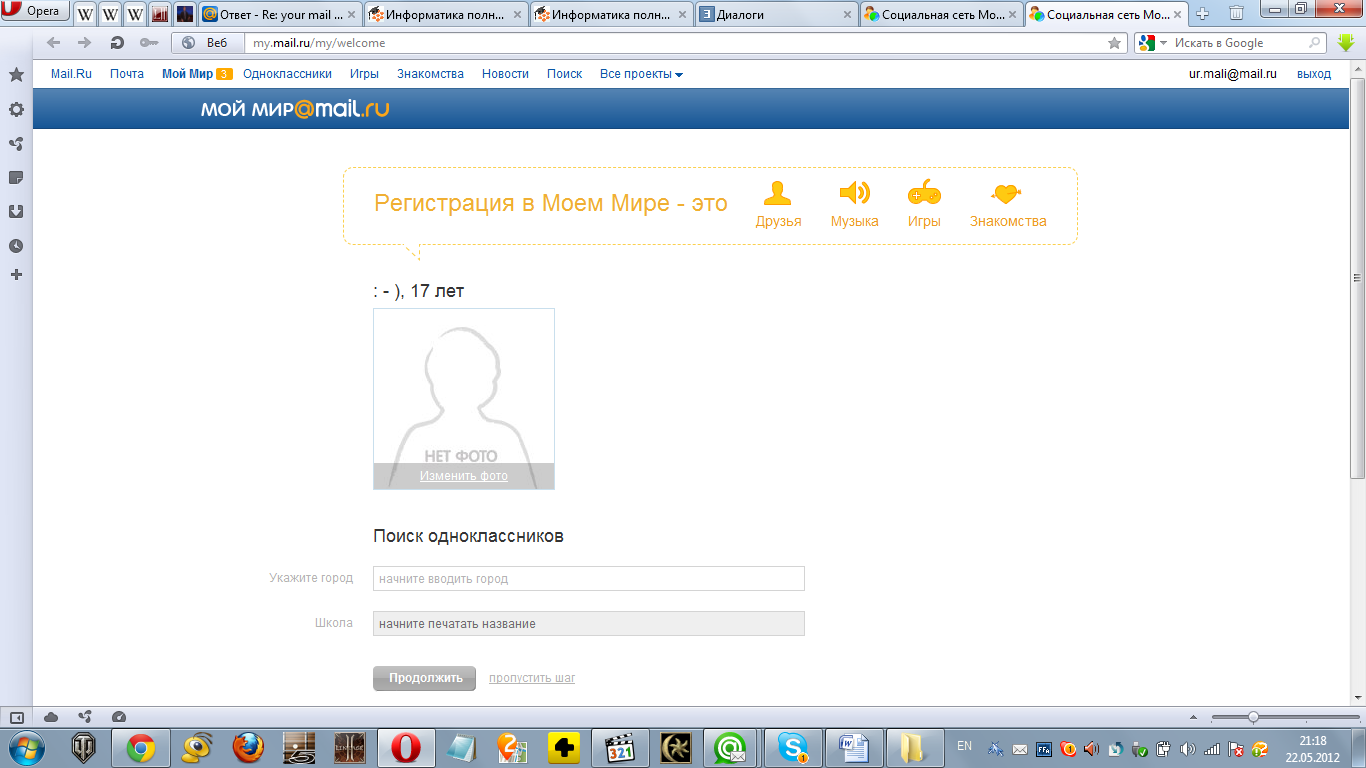1366x768 pixels.
Task: Click the city input field
Action: [x=589, y=579]
